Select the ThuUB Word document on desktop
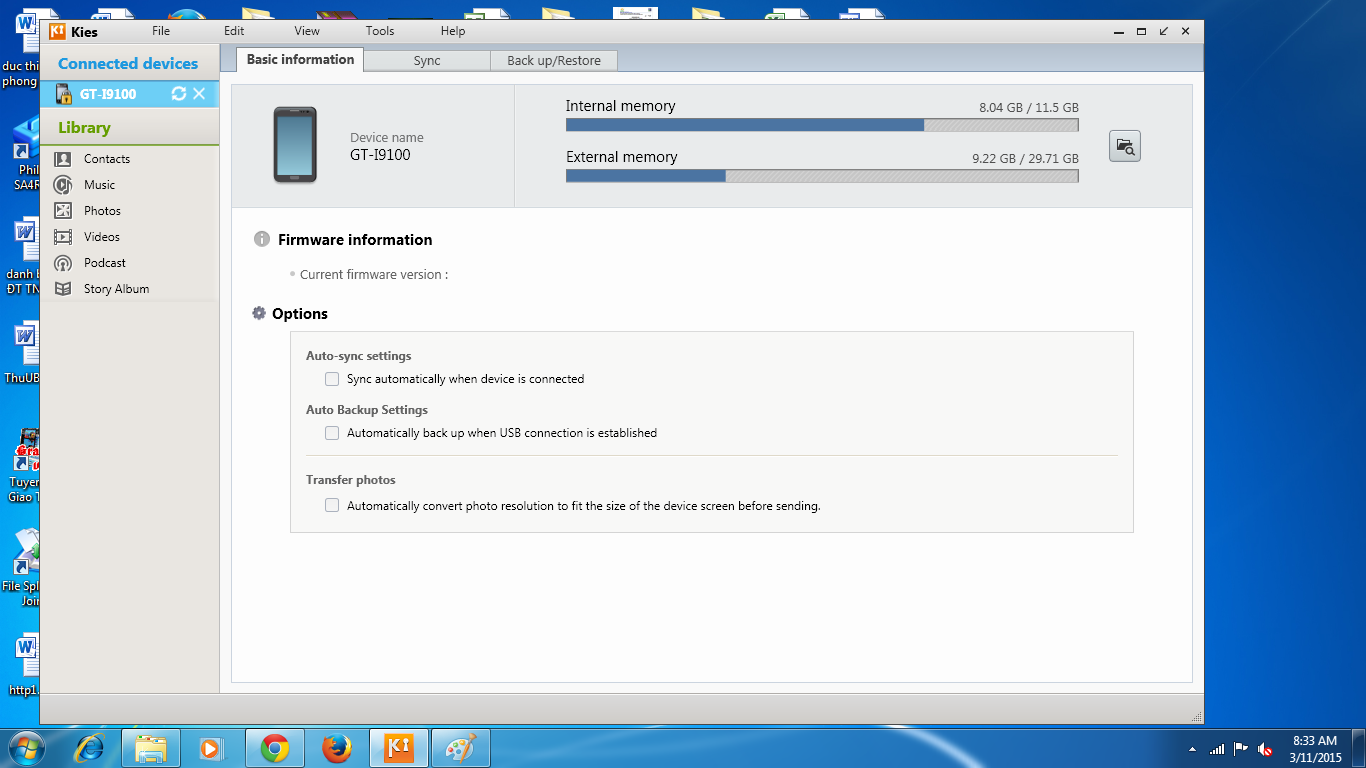Screen dimensions: 1366x768 [21, 353]
